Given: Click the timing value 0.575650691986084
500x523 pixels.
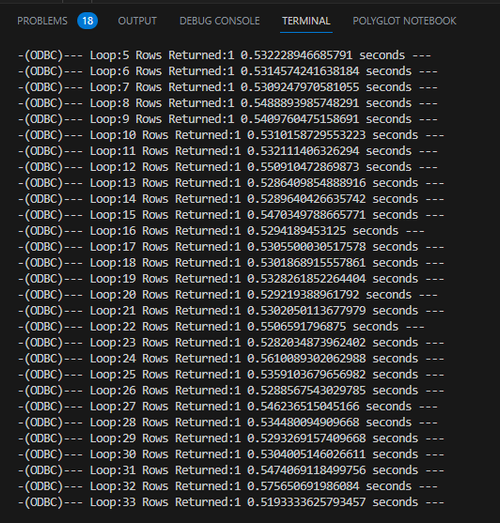Looking at the screenshot, I should pyautogui.click(x=303, y=487).
